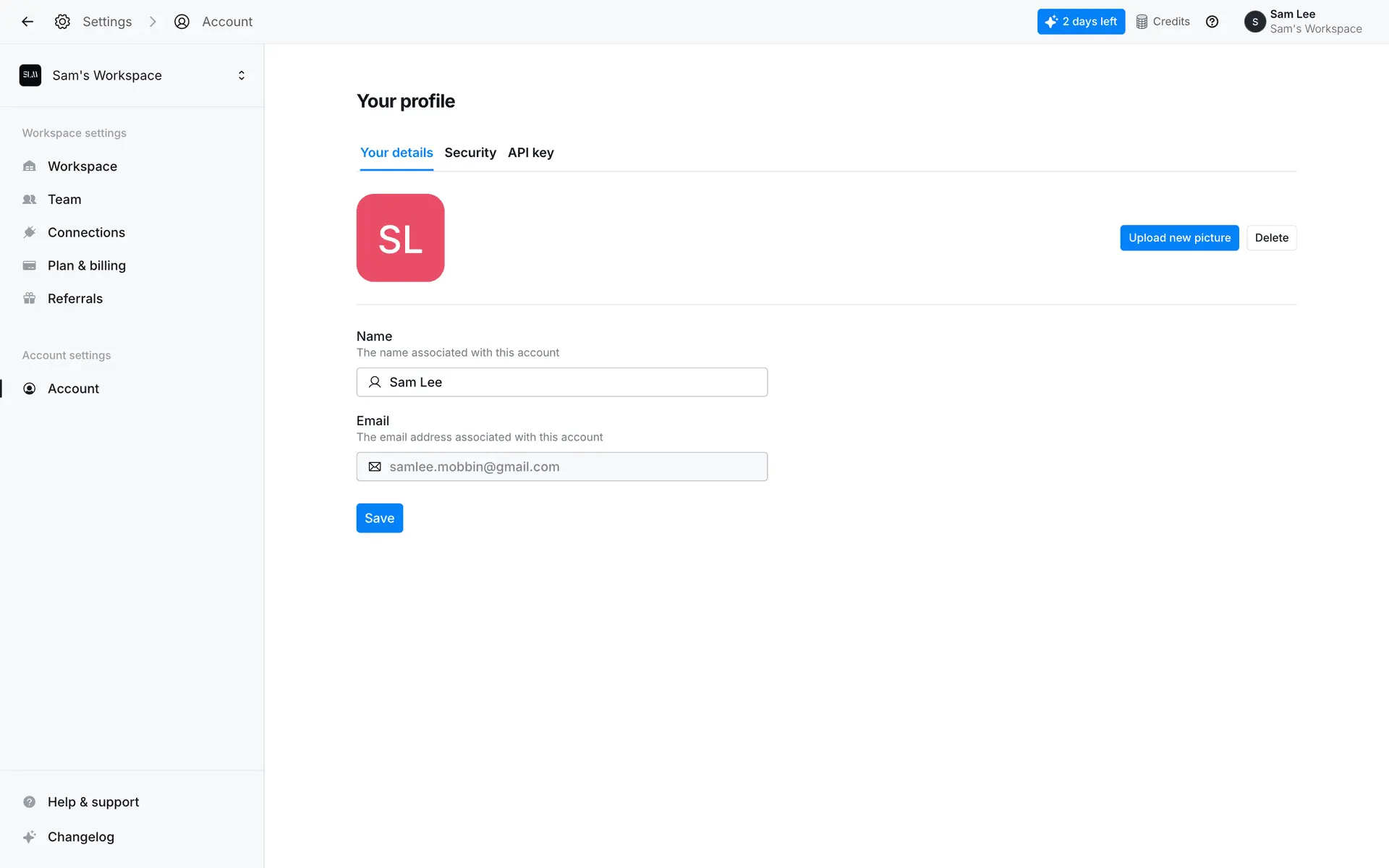
Task: Open Plan & billing card icon
Action: tap(30, 265)
